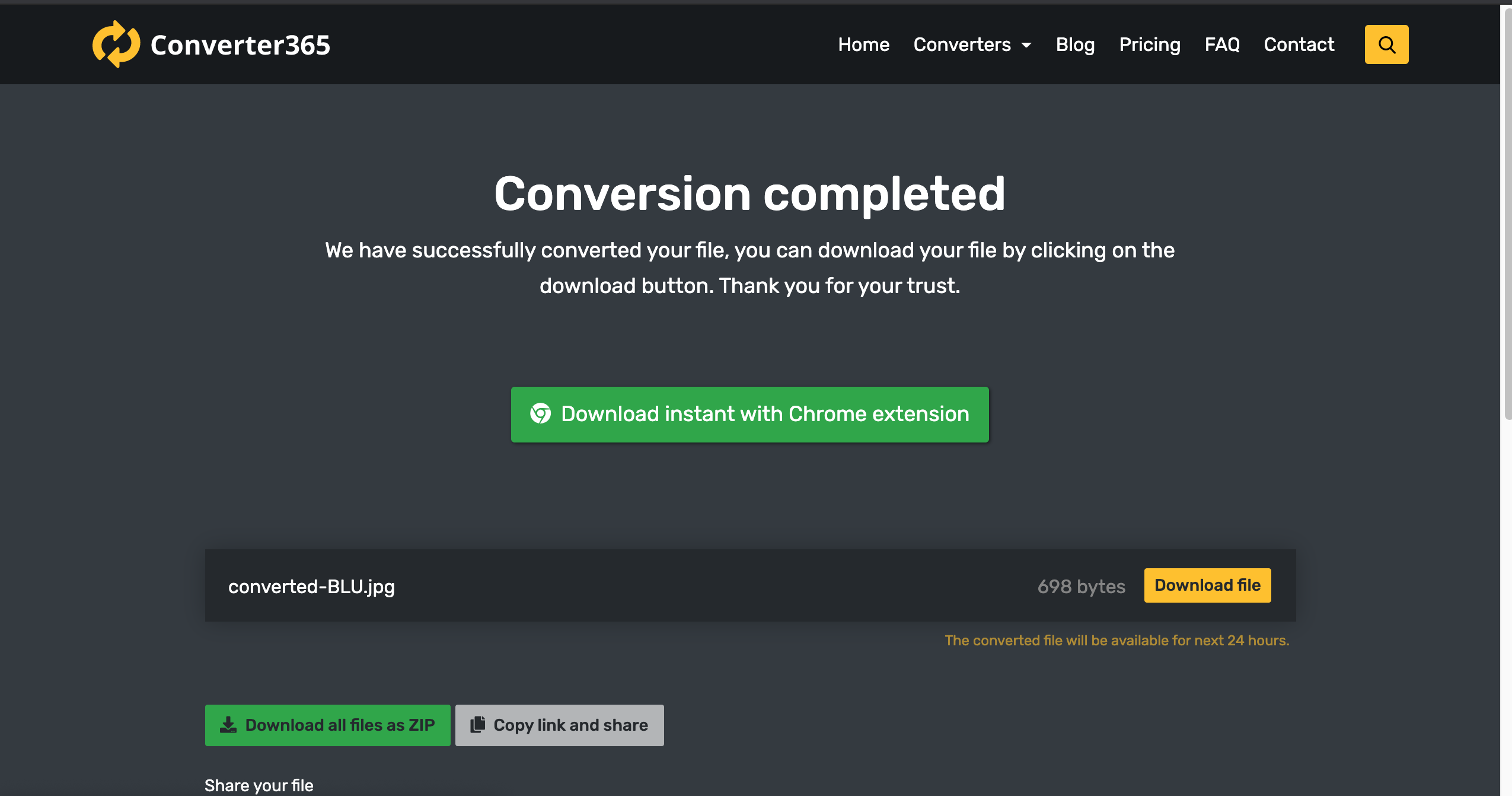Click Copy link and share button
The image size is (1512, 796).
click(559, 724)
